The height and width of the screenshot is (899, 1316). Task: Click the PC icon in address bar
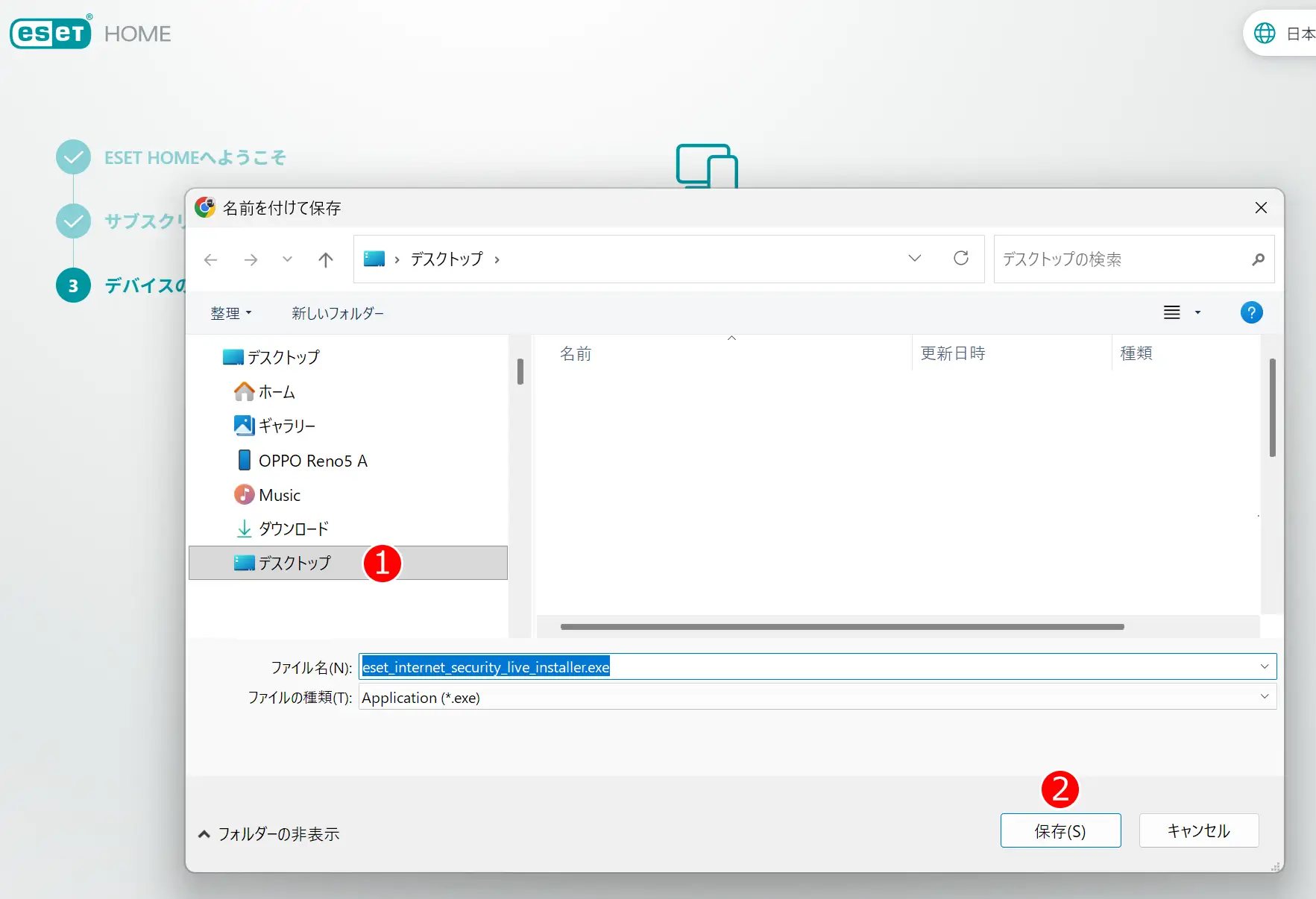[x=374, y=259]
